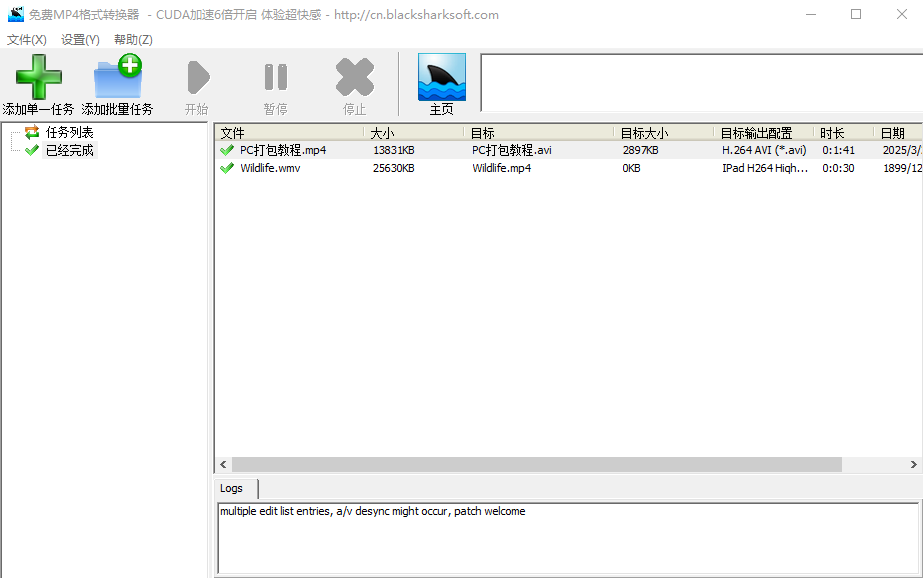Click the 0KB target size cell

point(631,168)
